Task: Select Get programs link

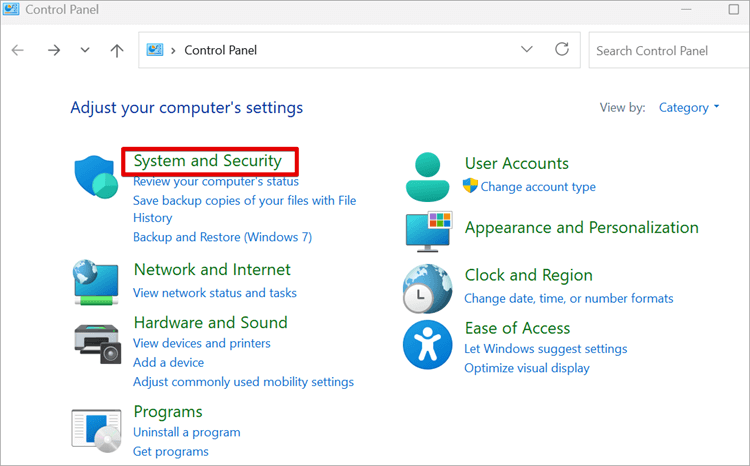Action: tap(171, 452)
